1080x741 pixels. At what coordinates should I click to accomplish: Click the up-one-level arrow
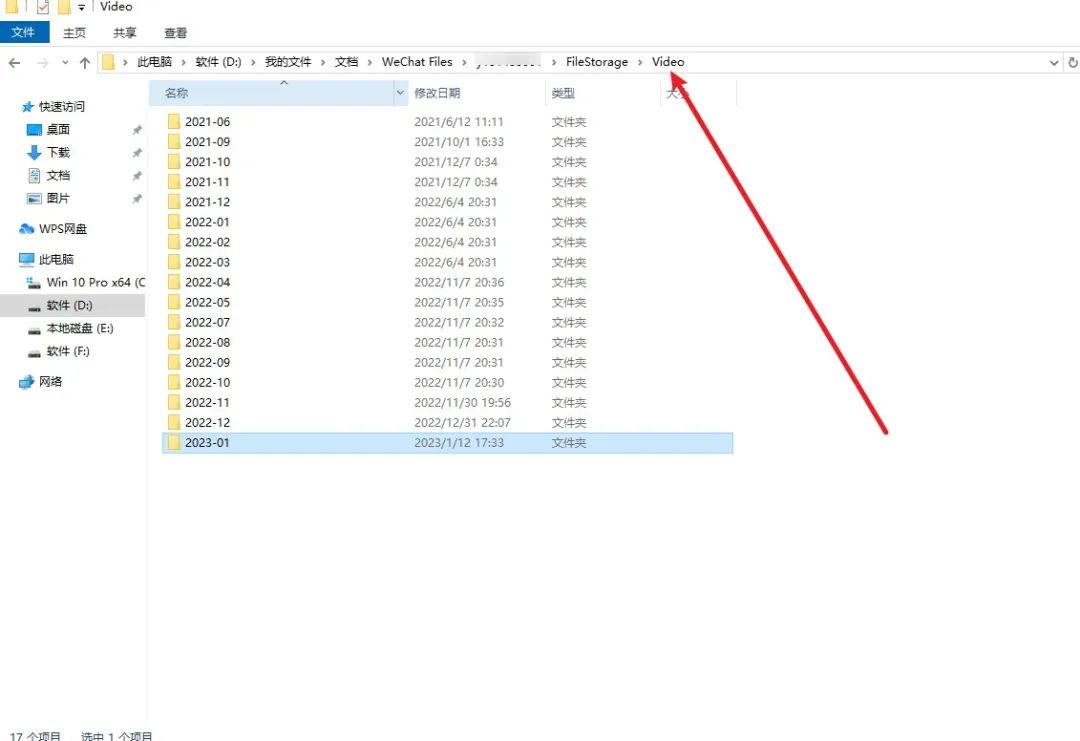coord(85,61)
